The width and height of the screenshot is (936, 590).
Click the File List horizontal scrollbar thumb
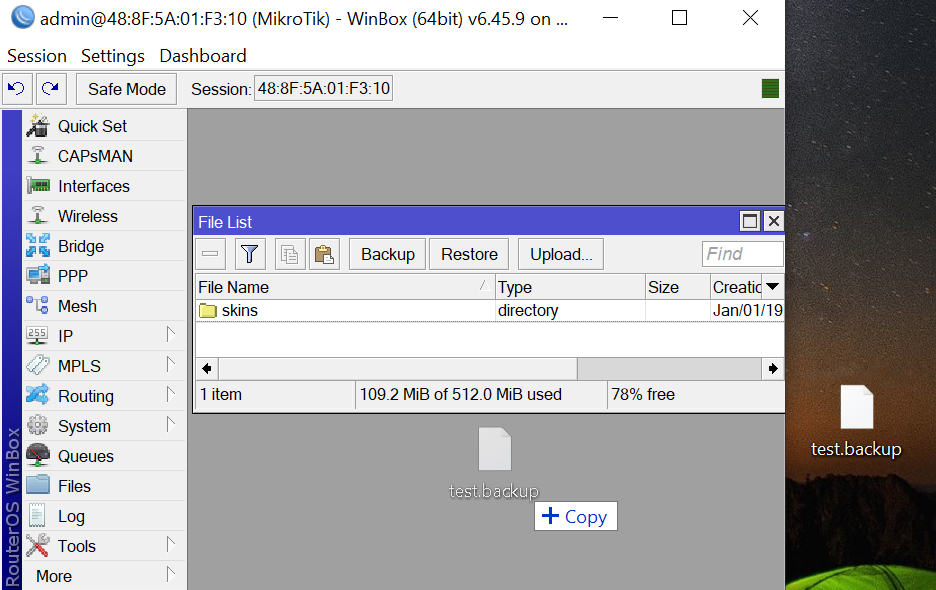(398, 368)
